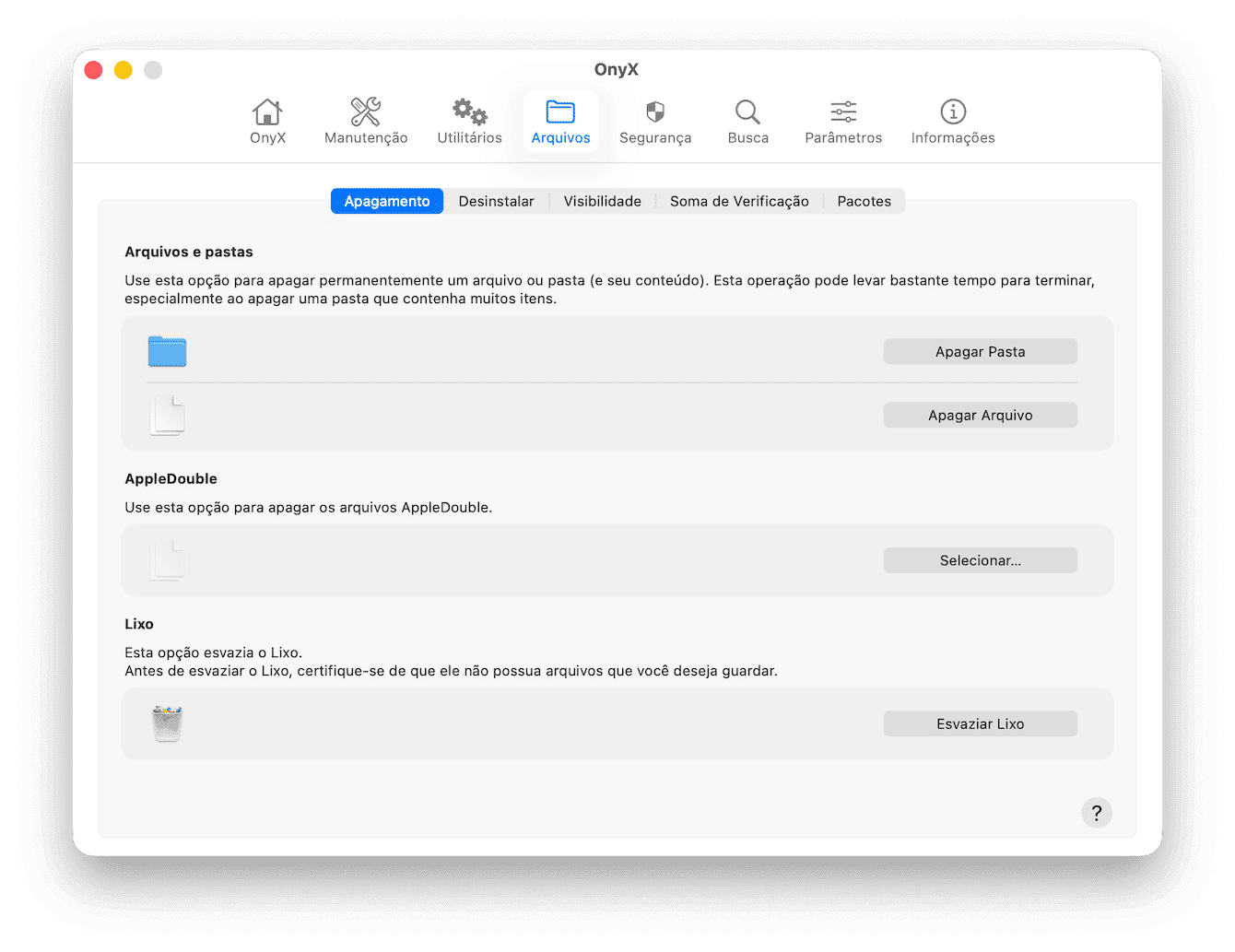Click the Apagar Arquivo button
This screenshot has width=1235, height=952.
coord(981,415)
